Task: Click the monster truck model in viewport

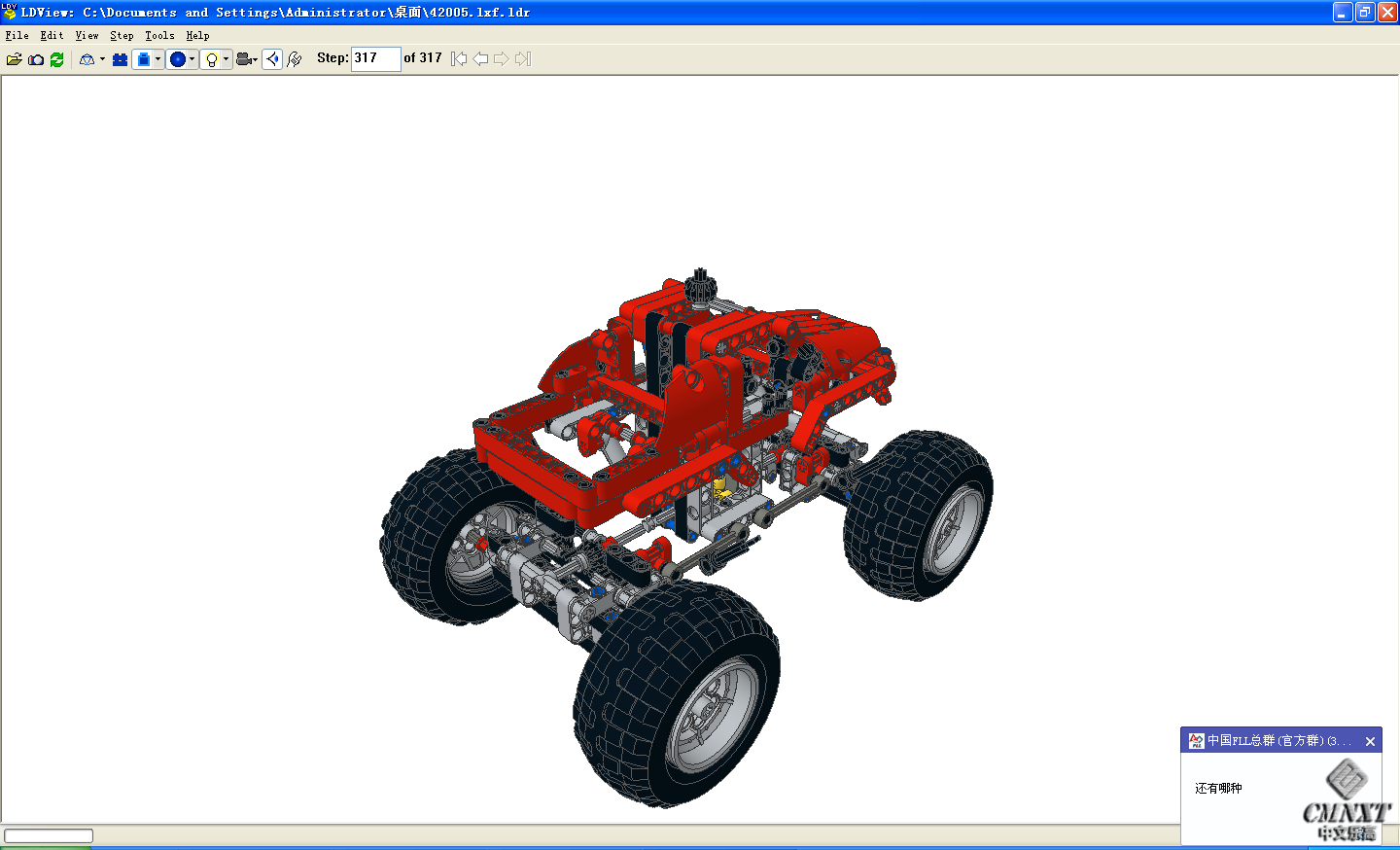Action: click(x=685, y=537)
